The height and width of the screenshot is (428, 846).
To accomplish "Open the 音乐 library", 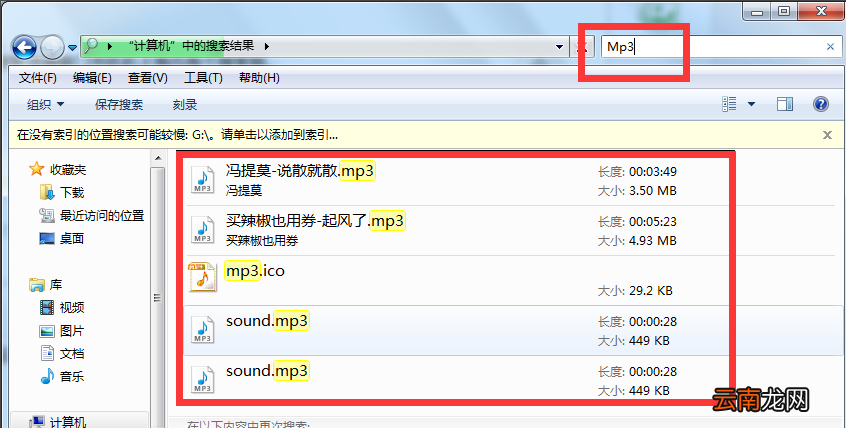I will 72,376.
